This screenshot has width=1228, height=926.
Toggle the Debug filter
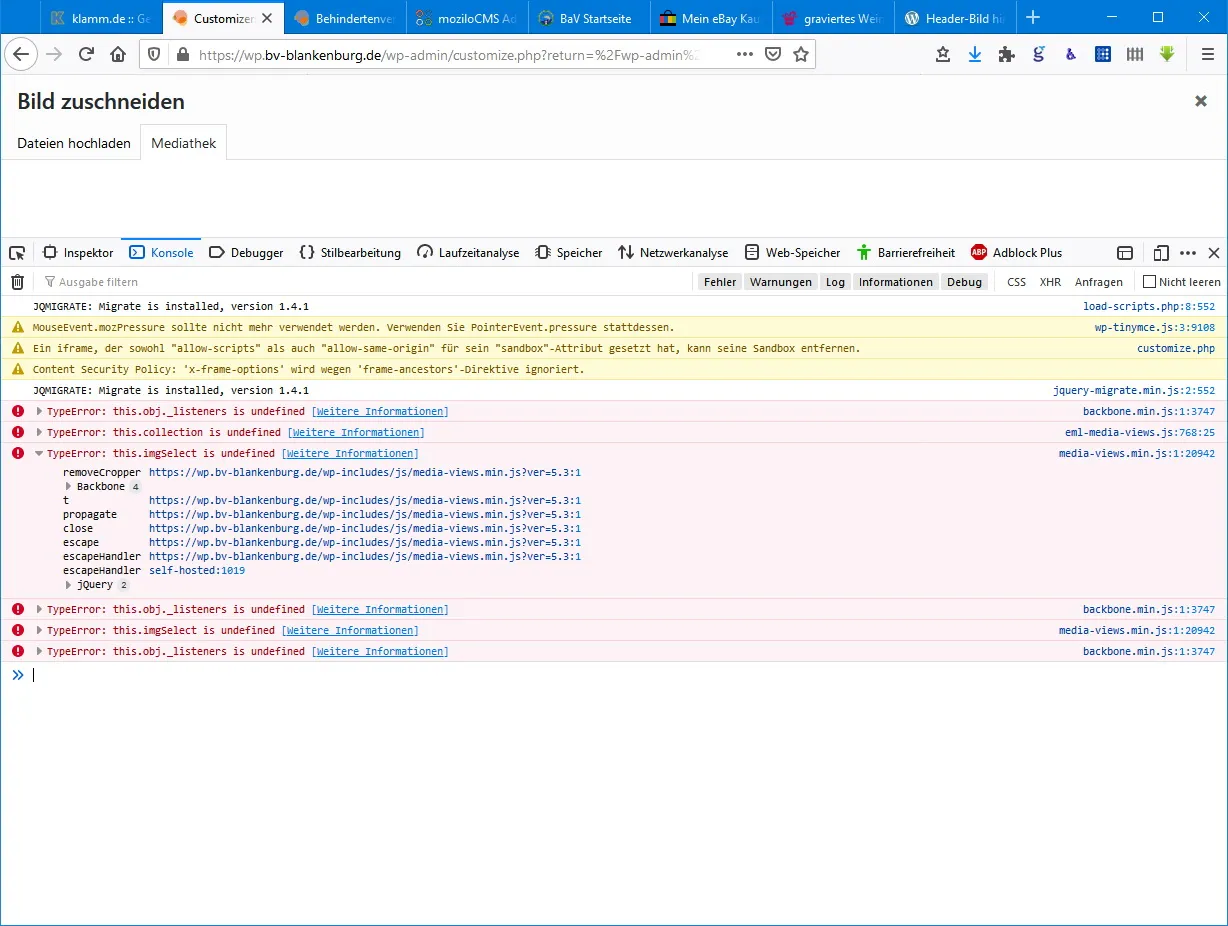click(x=965, y=282)
